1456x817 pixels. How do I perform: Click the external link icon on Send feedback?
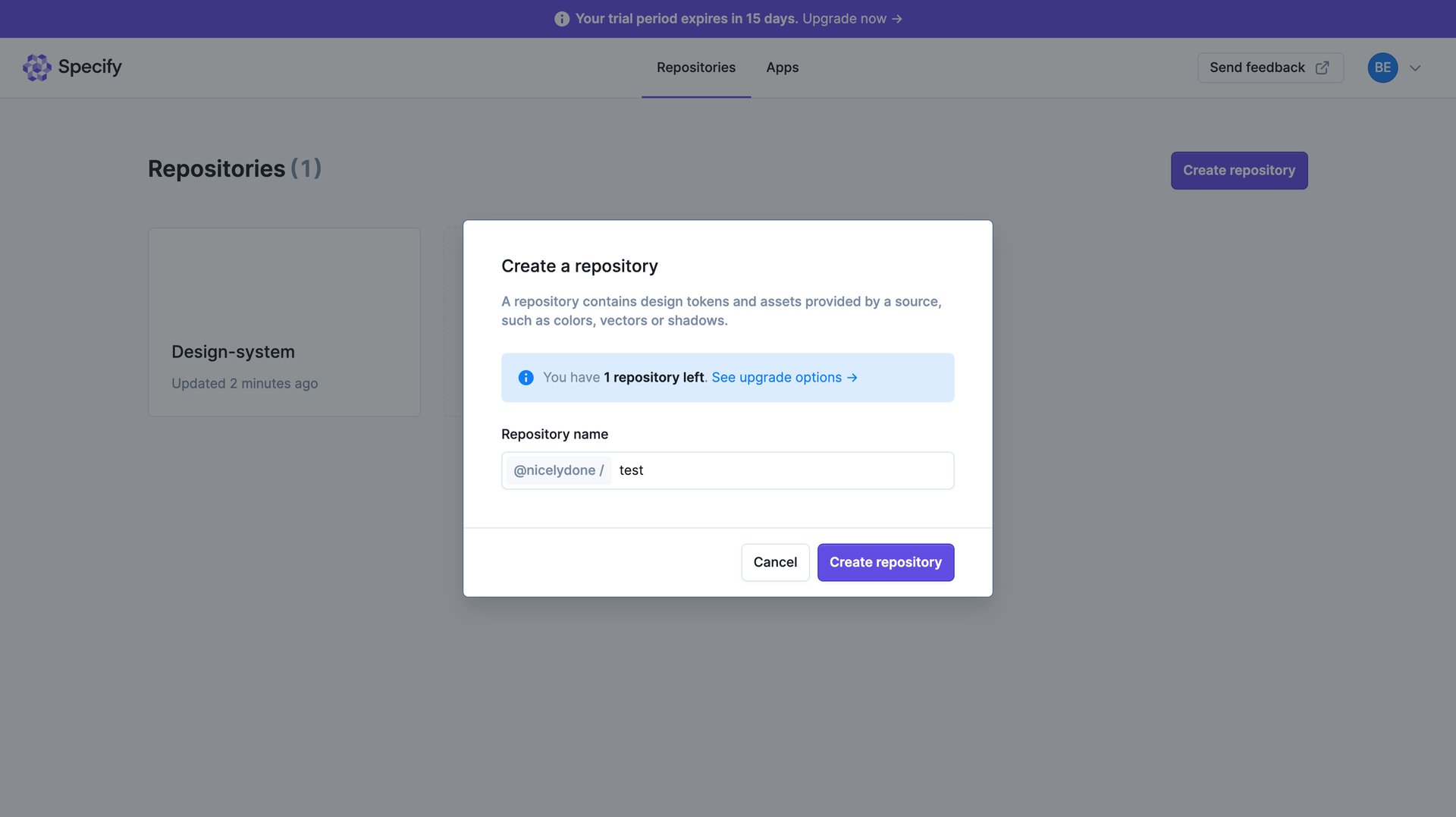1322,68
